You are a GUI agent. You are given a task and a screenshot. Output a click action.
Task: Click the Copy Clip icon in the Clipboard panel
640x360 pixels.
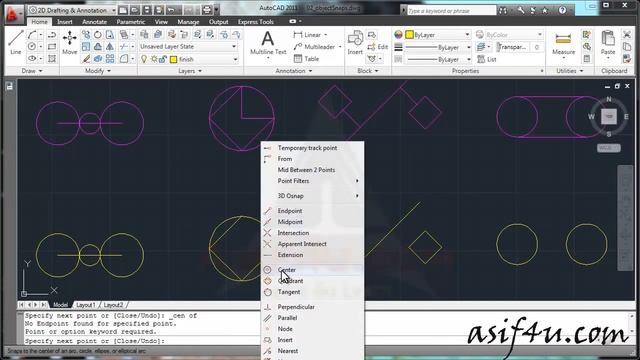(627, 47)
